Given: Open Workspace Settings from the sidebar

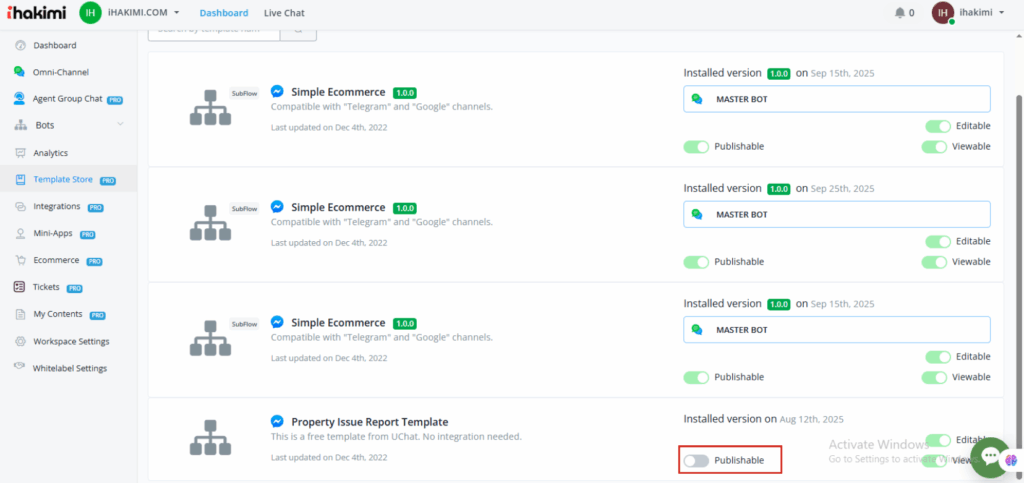Looking at the screenshot, I should pyautogui.click(x=71, y=341).
